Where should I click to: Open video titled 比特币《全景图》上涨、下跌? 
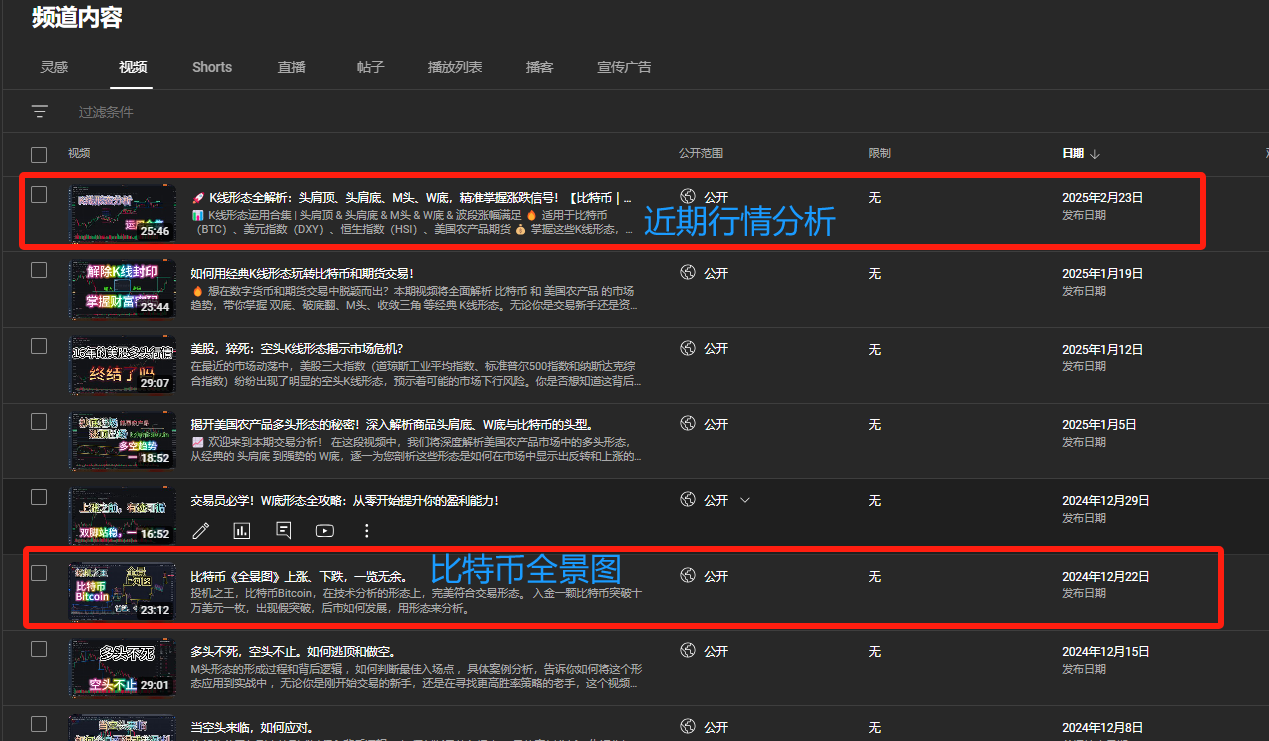coord(298,576)
